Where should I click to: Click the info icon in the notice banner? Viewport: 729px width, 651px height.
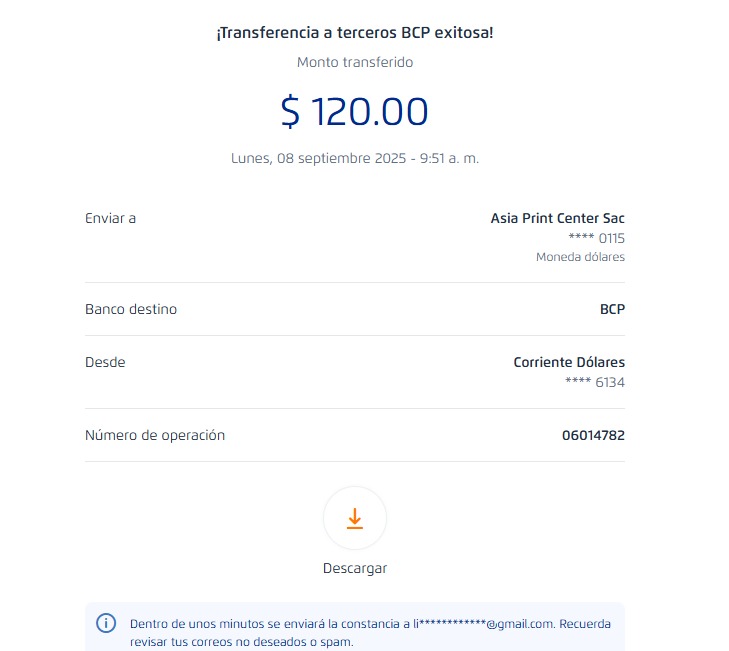tap(106, 623)
